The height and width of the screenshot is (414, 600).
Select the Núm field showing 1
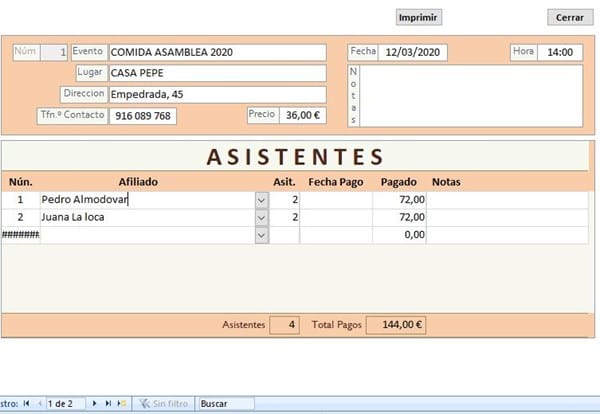tap(54, 52)
